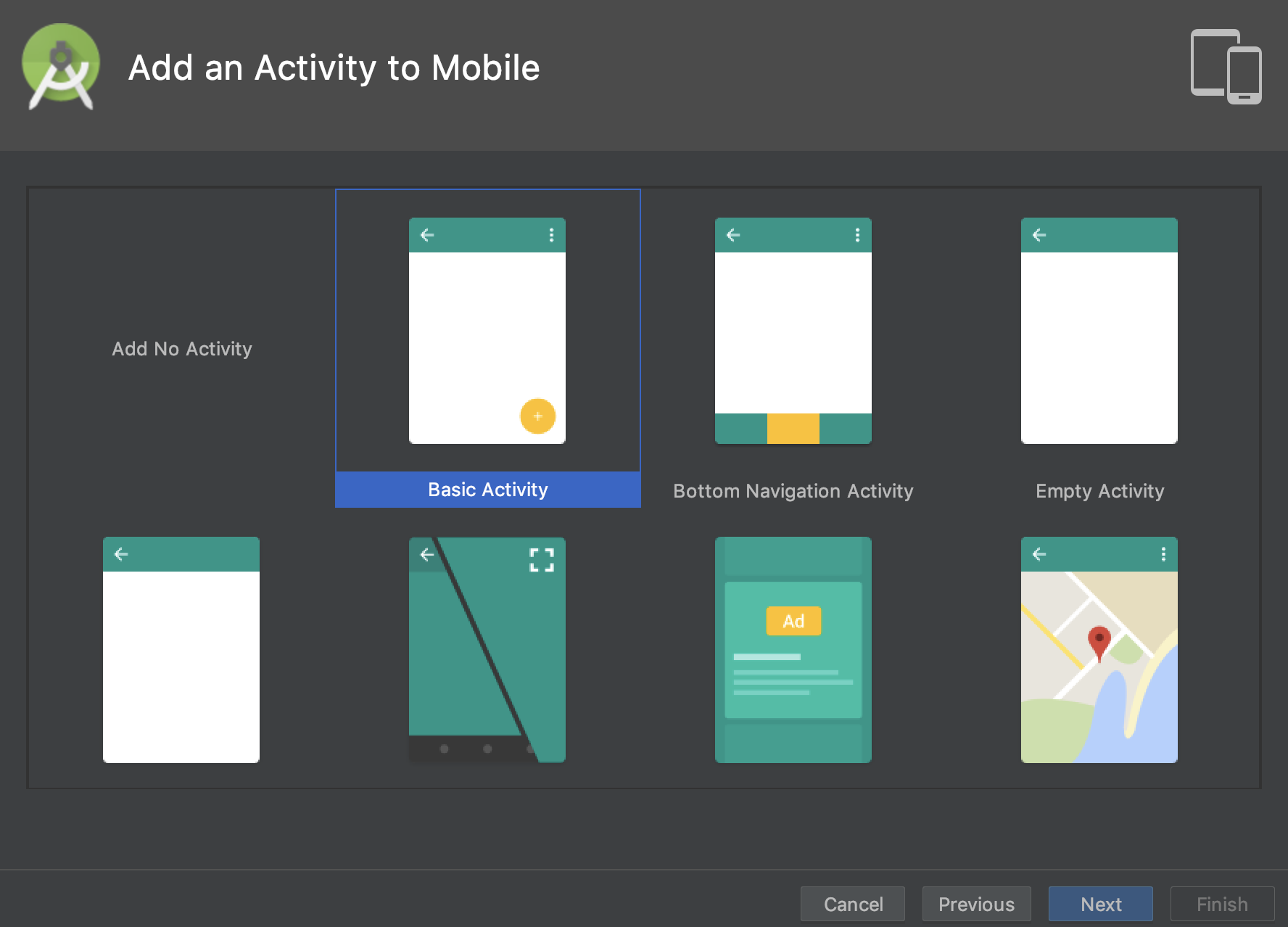
Task: Click the disabled Finish button
Action: (x=1222, y=904)
